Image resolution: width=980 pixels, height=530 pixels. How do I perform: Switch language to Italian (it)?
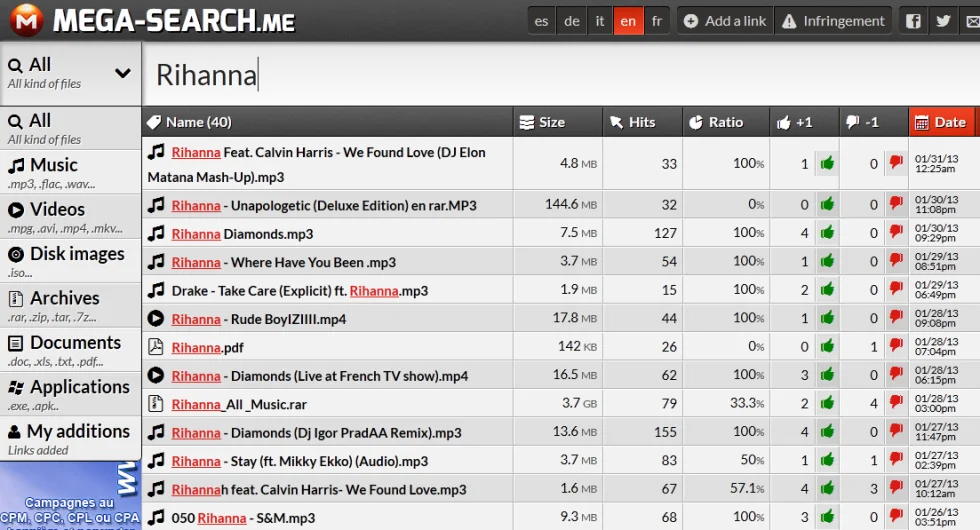click(x=600, y=21)
